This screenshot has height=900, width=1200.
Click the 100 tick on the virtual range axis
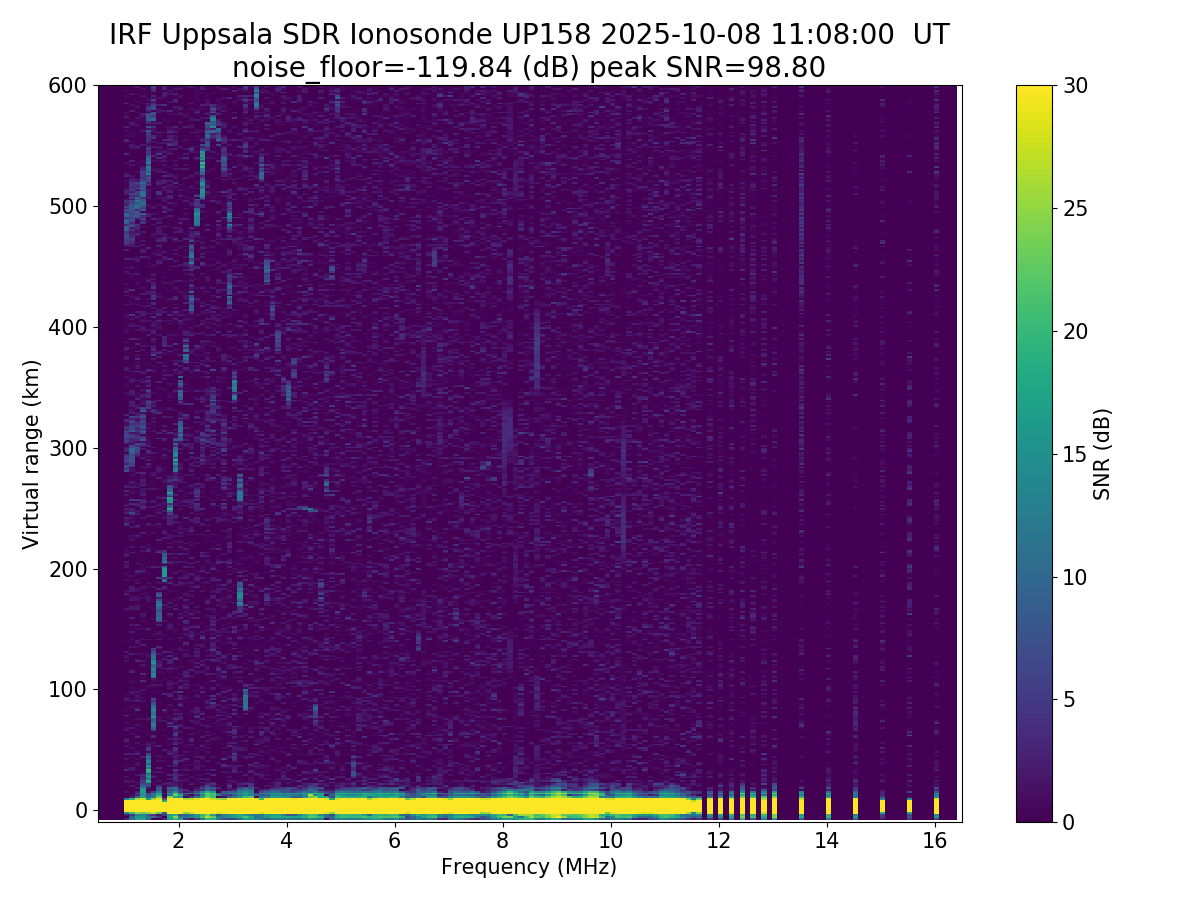pyautogui.click(x=68, y=690)
